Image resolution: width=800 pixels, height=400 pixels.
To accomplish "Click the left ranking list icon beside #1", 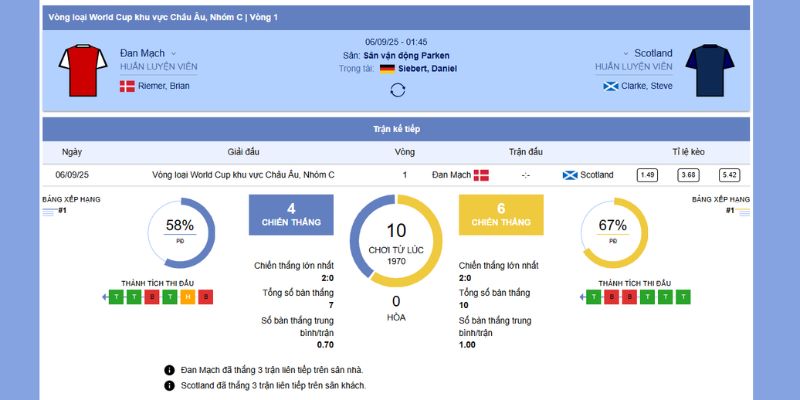I will [x=49, y=211].
